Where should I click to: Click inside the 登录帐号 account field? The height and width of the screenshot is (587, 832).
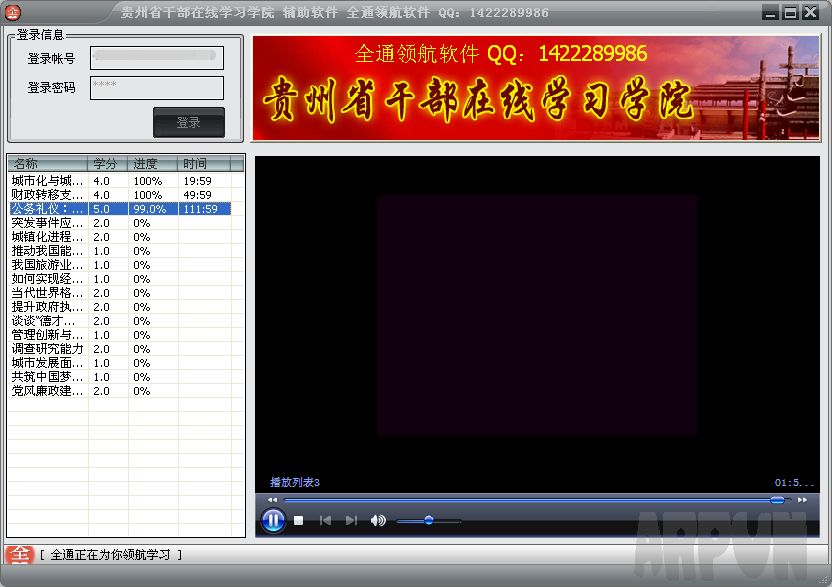click(x=155, y=57)
